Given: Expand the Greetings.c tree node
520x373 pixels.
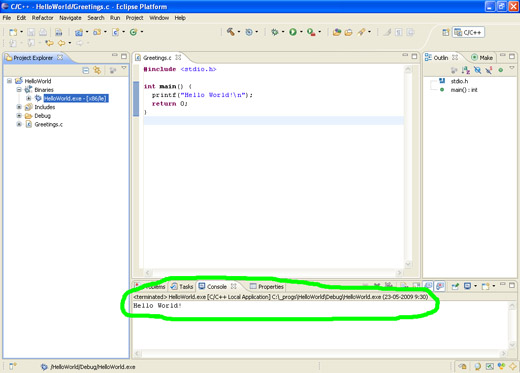Looking at the screenshot, I should (x=19, y=124).
